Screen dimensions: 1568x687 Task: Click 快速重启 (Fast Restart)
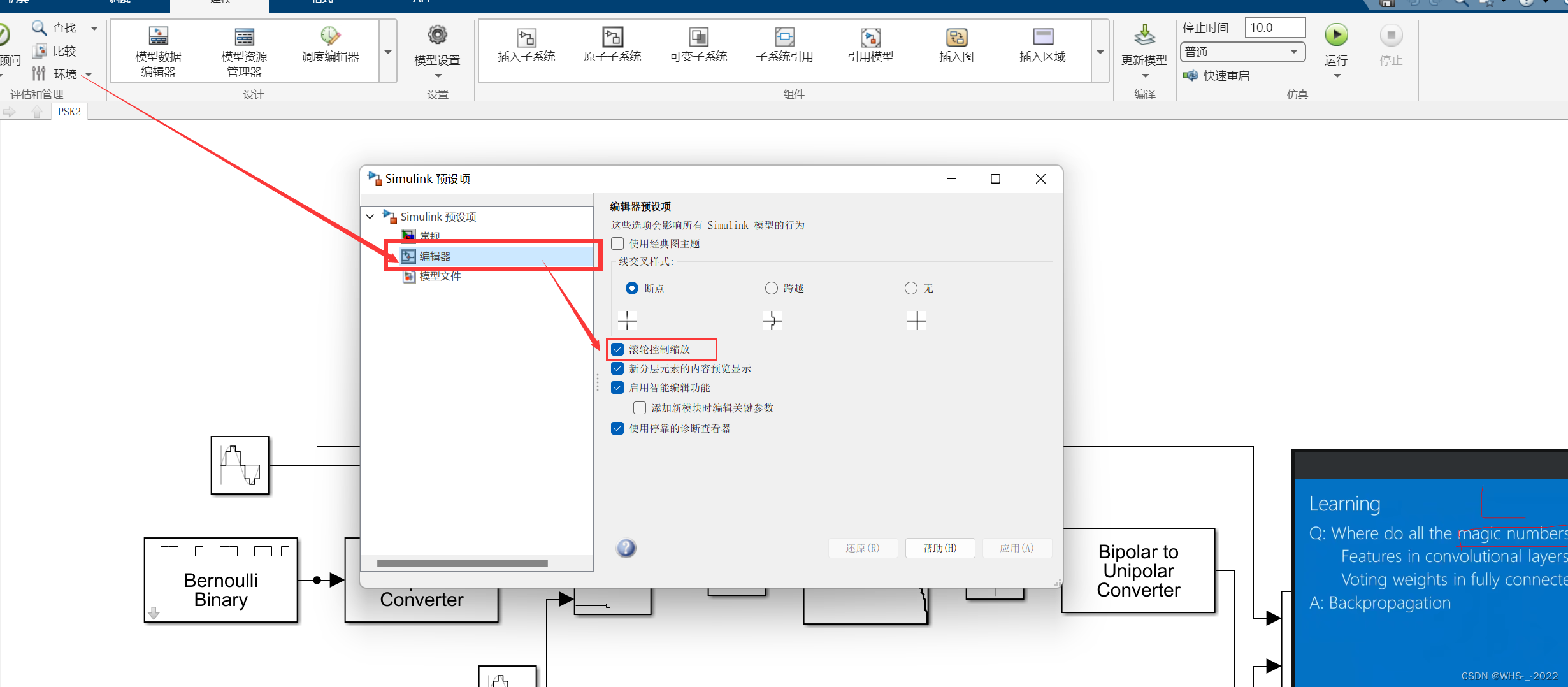(x=1216, y=75)
